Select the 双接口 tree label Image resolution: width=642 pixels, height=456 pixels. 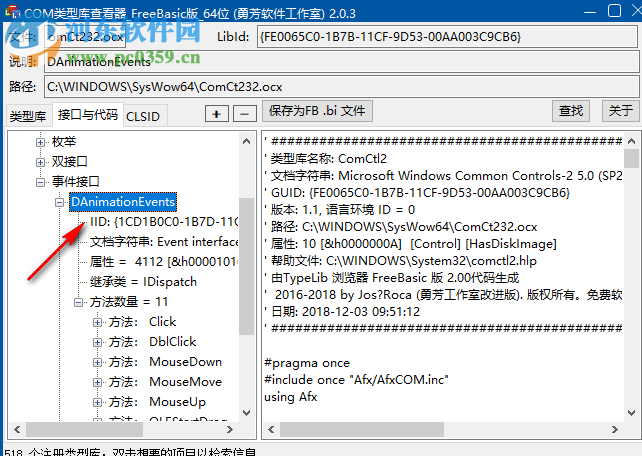(x=70, y=162)
